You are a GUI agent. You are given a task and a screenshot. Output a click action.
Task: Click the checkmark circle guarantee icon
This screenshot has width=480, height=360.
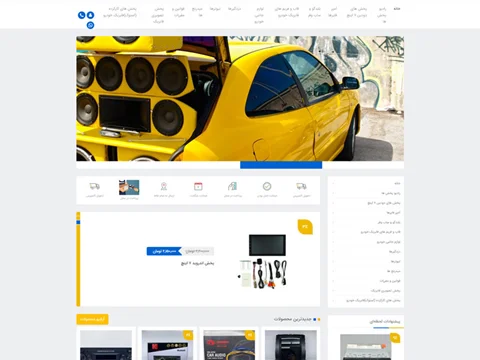tap(267, 186)
